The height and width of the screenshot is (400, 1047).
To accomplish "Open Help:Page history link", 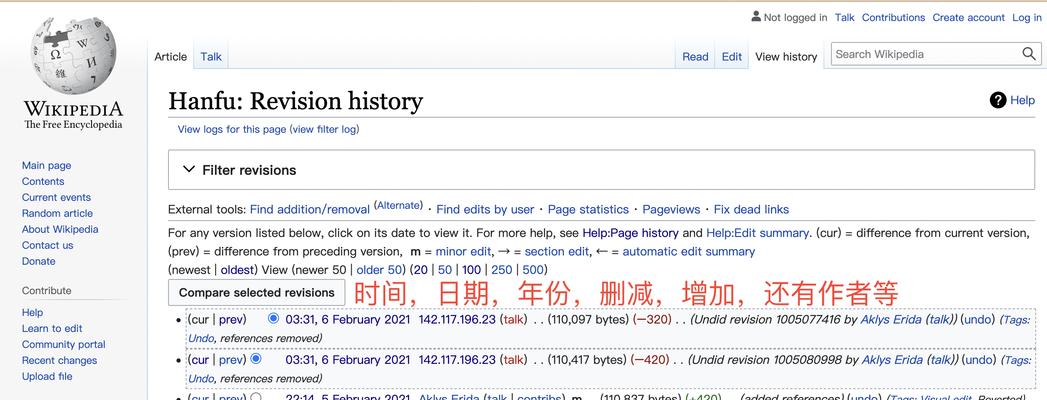I will (630, 233).
